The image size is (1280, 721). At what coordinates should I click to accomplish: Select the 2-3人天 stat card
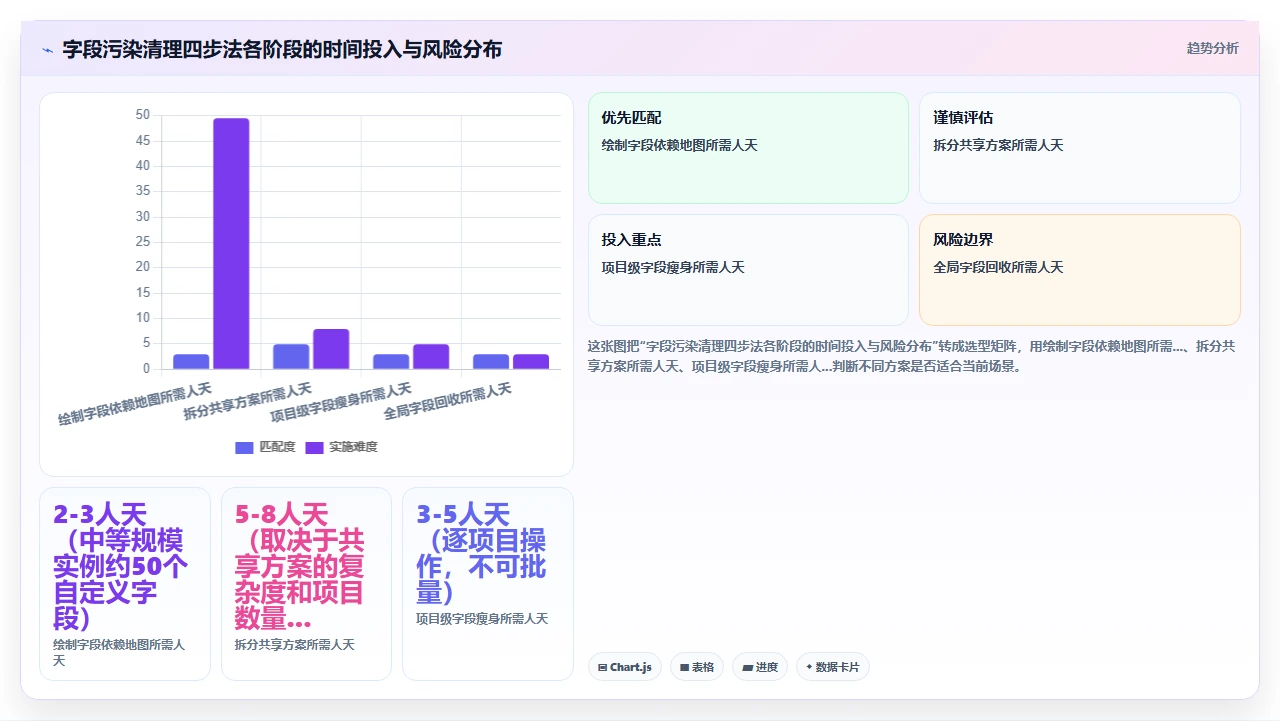tap(125, 584)
